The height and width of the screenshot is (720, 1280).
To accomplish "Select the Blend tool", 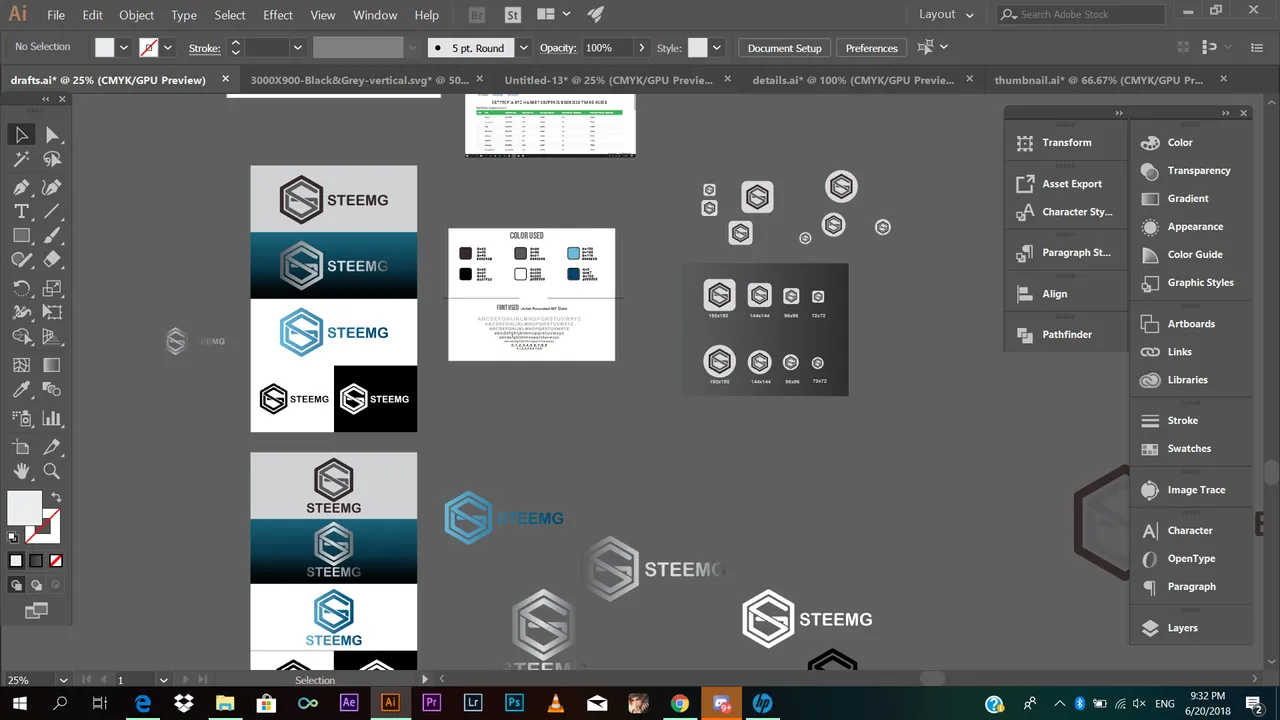I will point(52,390).
